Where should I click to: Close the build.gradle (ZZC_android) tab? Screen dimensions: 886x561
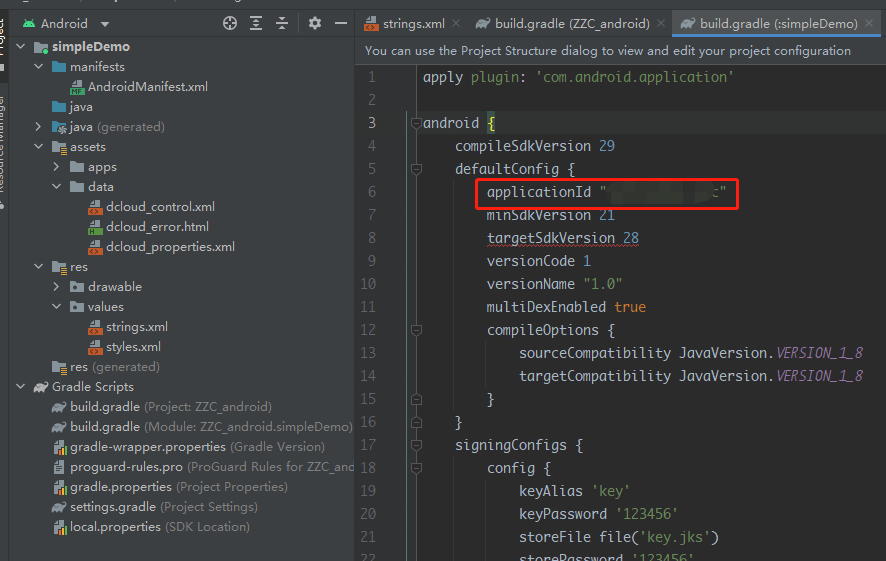point(662,23)
